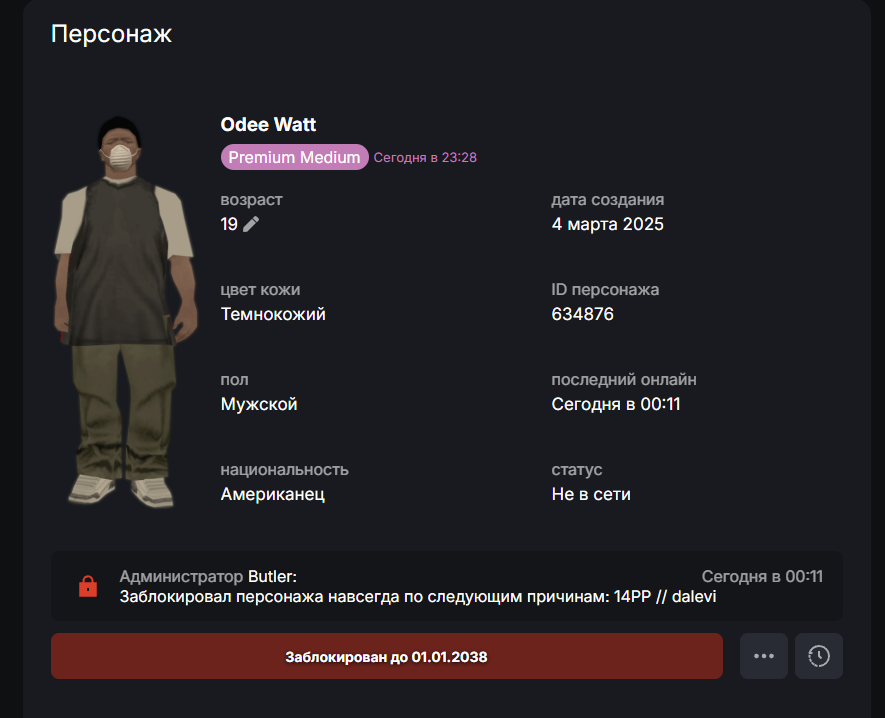Click the skin color value Темнокожий
The height and width of the screenshot is (718, 885).
[x=273, y=314]
